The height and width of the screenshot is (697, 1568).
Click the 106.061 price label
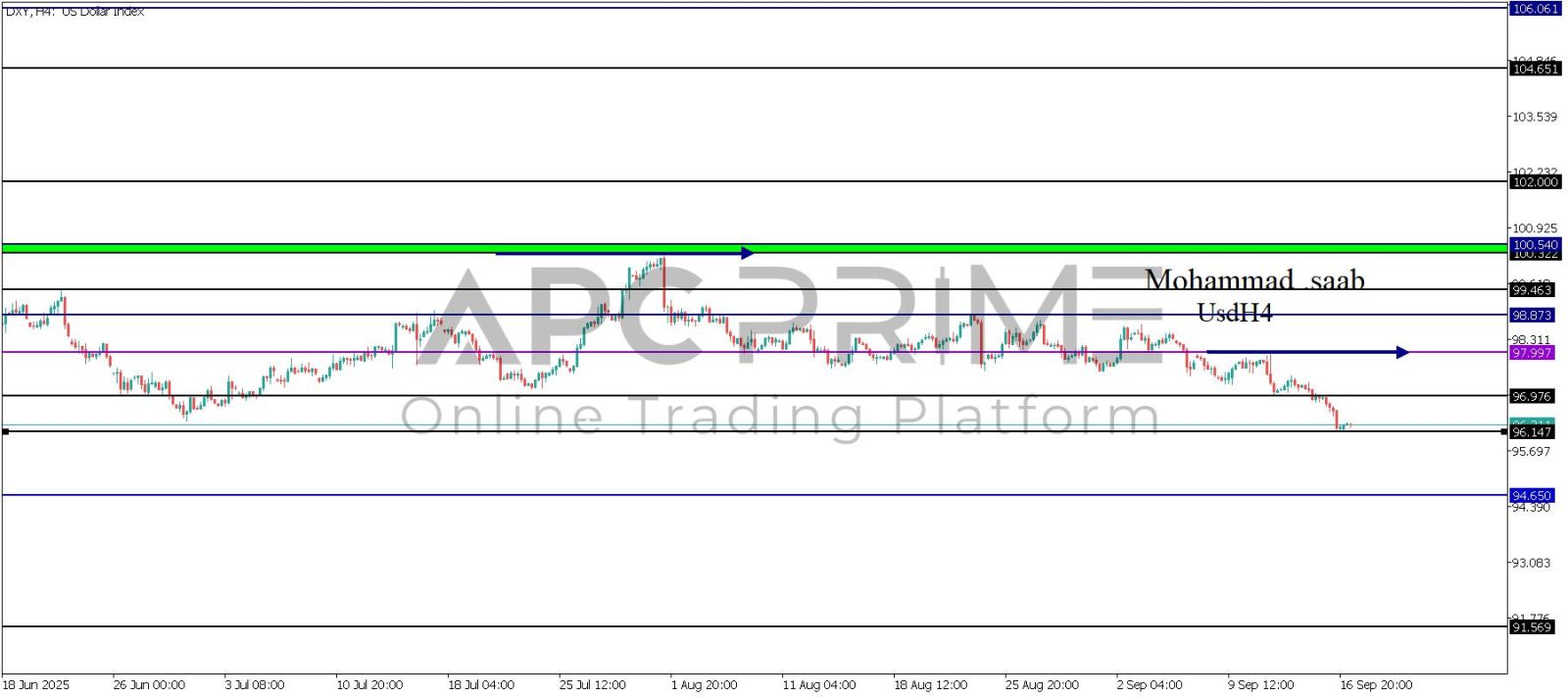tap(1534, 9)
